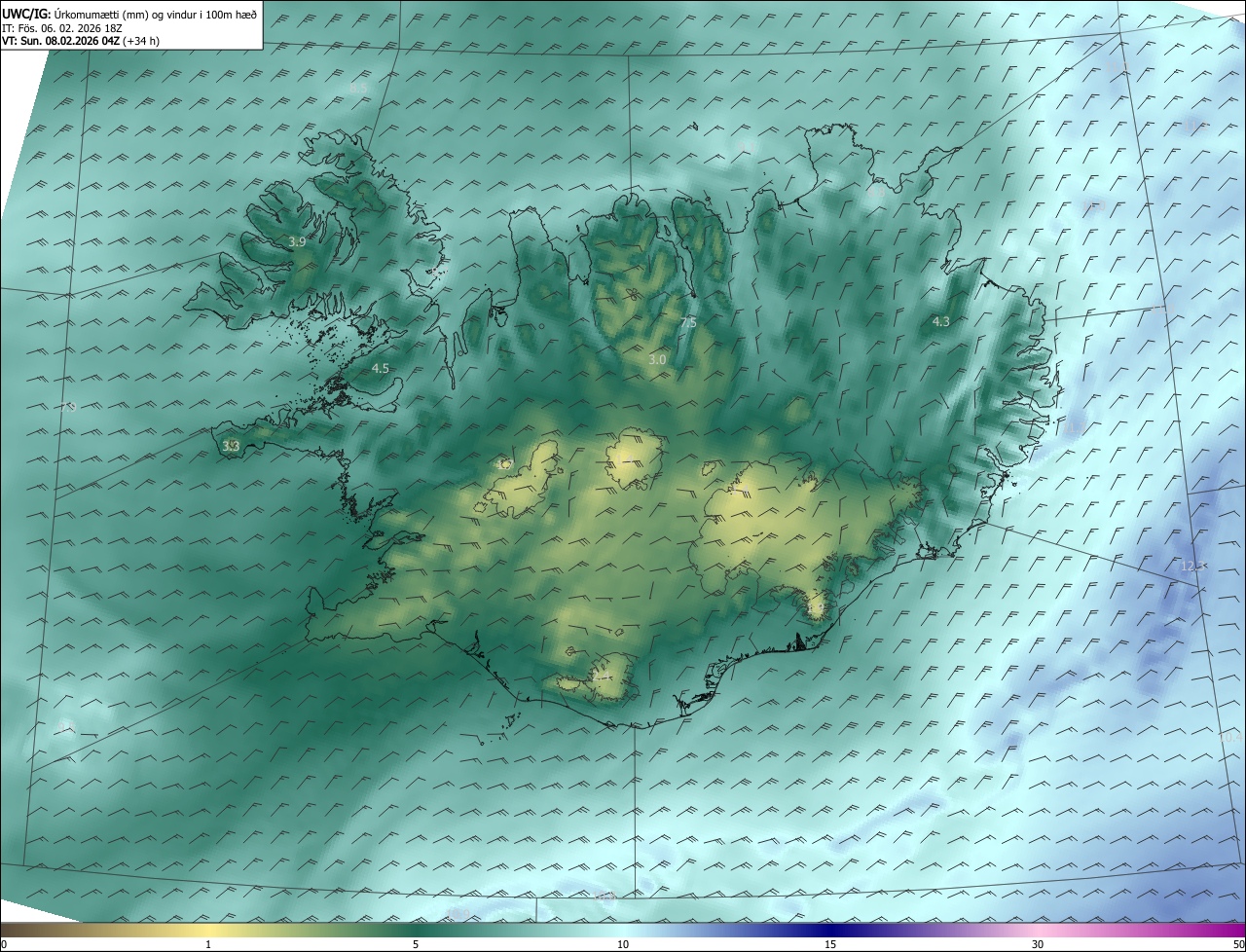Image resolution: width=1246 pixels, height=952 pixels.
Task: Click the valid time "VT: Sun. 08.02.2026 04Z"
Action: tap(61, 41)
